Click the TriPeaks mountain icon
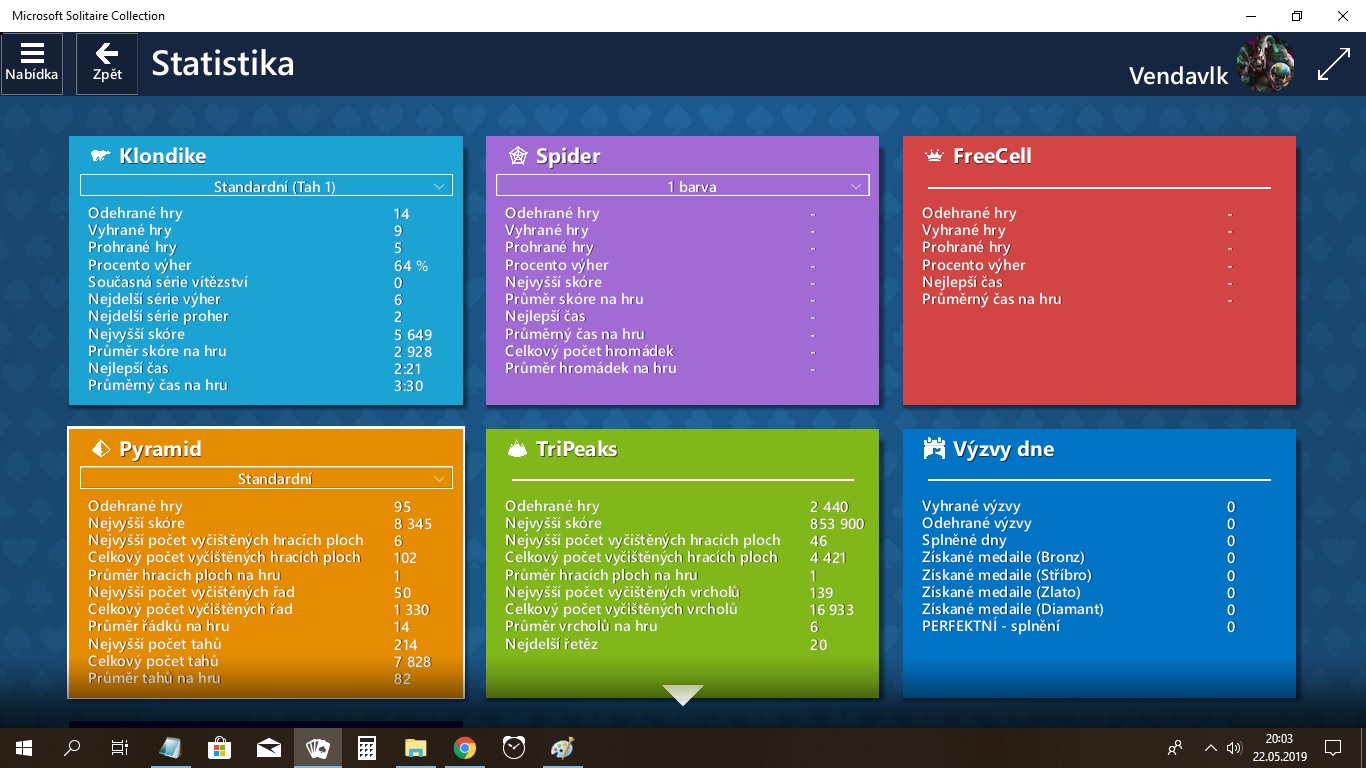The height and width of the screenshot is (768, 1366). (517, 449)
